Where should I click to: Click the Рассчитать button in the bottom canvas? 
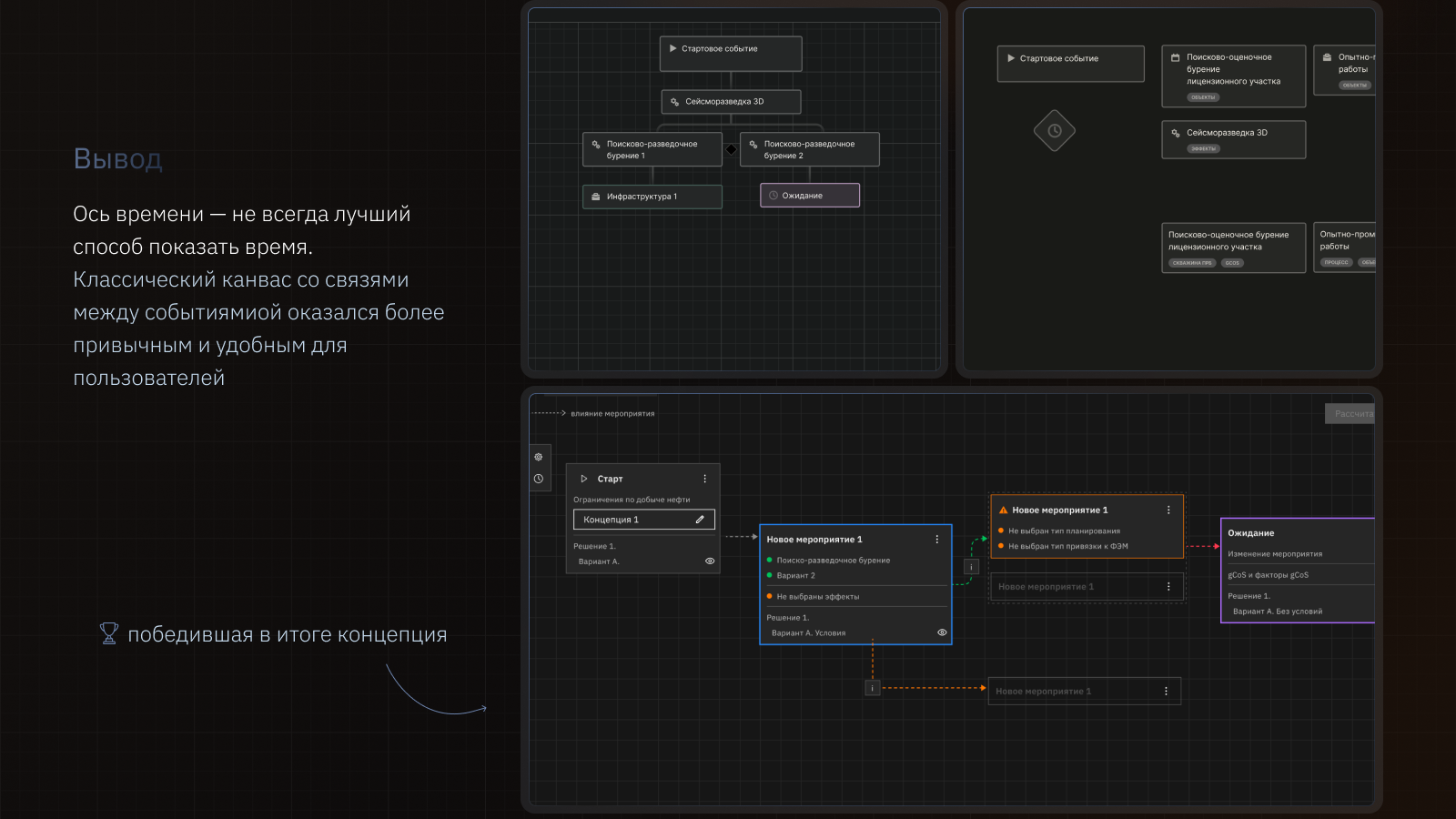1350,414
